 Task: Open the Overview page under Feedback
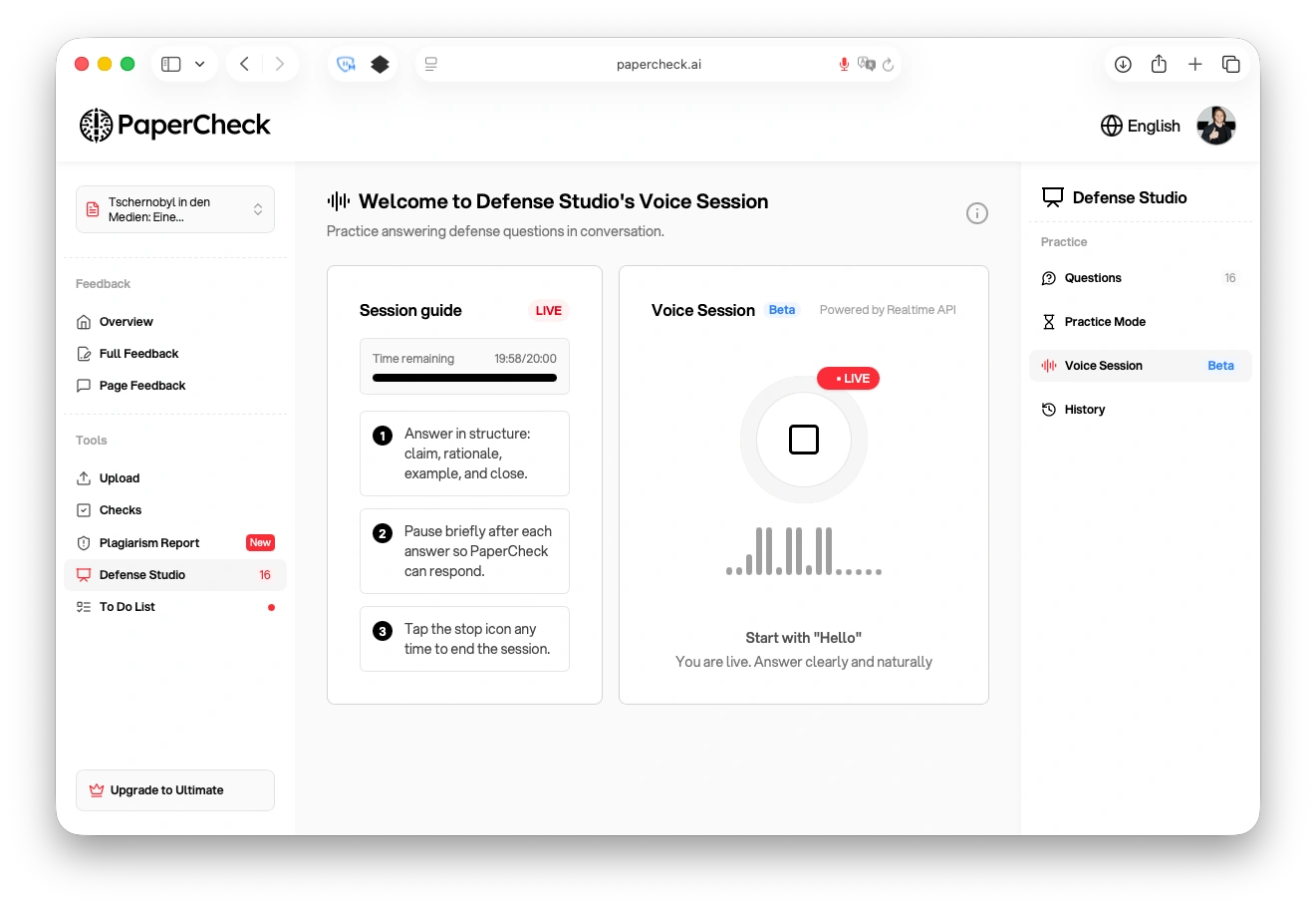[126, 321]
